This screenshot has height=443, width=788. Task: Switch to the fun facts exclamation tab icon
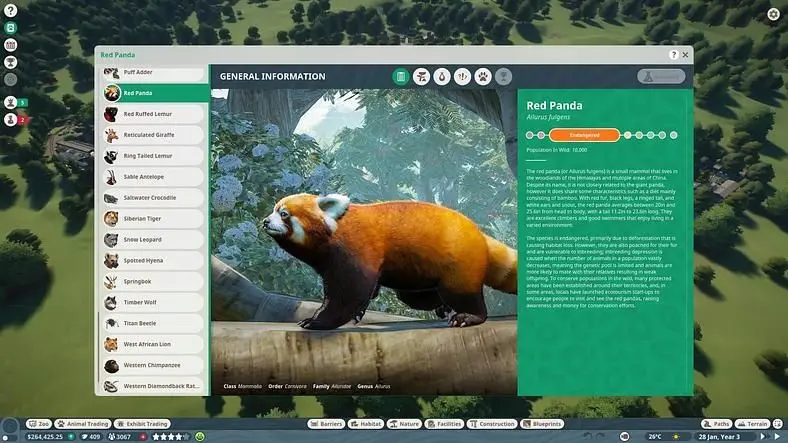tap(462, 76)
